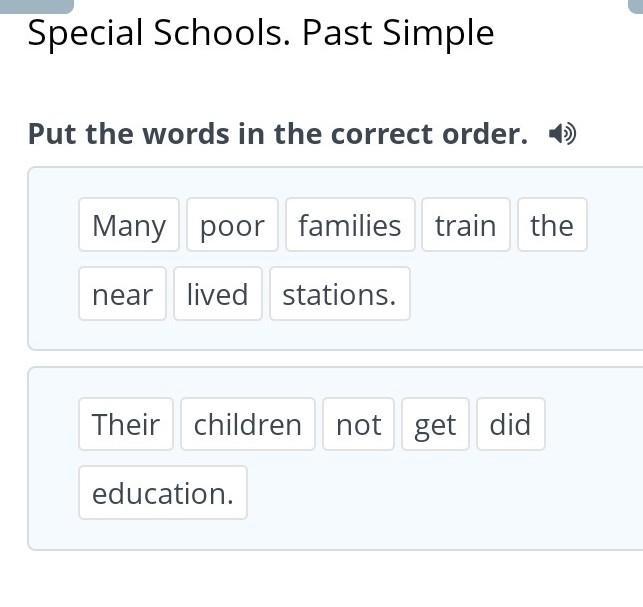Click the gray tab at top-left corner
643x607 pixels.
36,5
